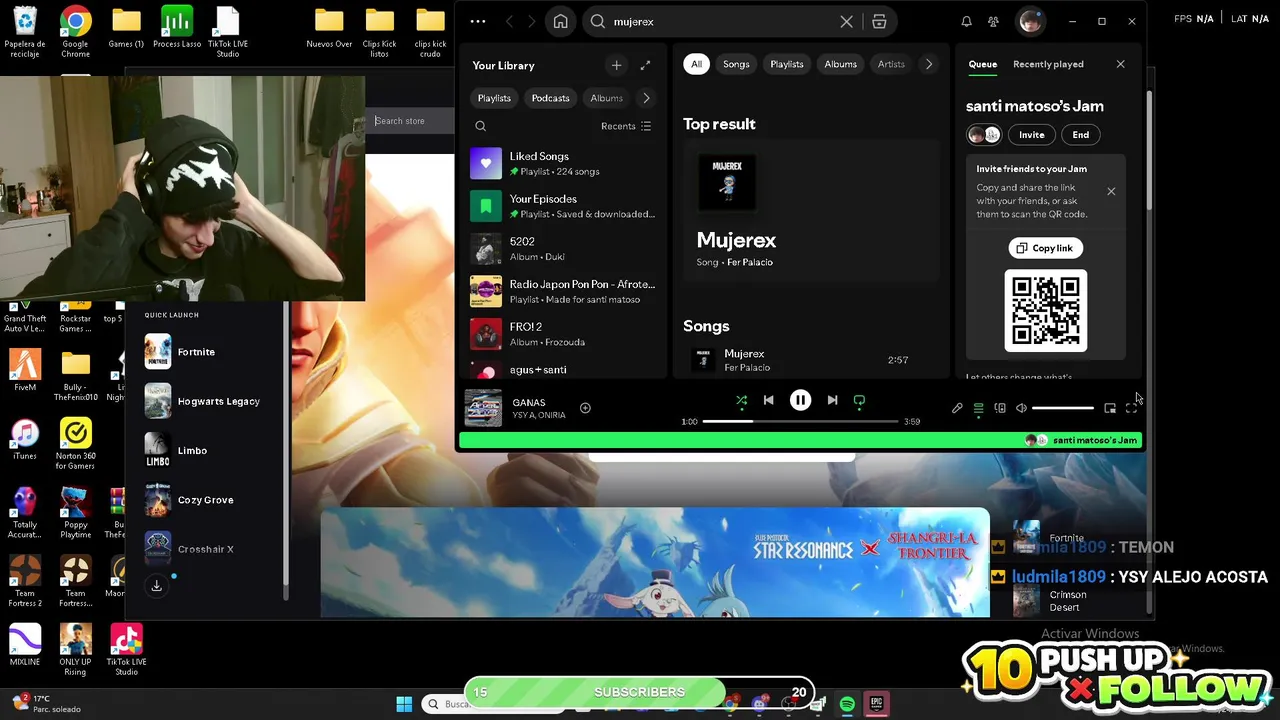1280x720 pixels.
Task: Open Windows Start menu
Action: [x=404, y=704]
